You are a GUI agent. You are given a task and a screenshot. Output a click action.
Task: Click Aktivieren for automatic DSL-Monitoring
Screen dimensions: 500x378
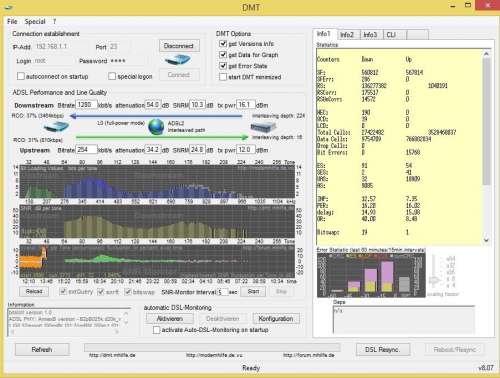pos(170,319)
